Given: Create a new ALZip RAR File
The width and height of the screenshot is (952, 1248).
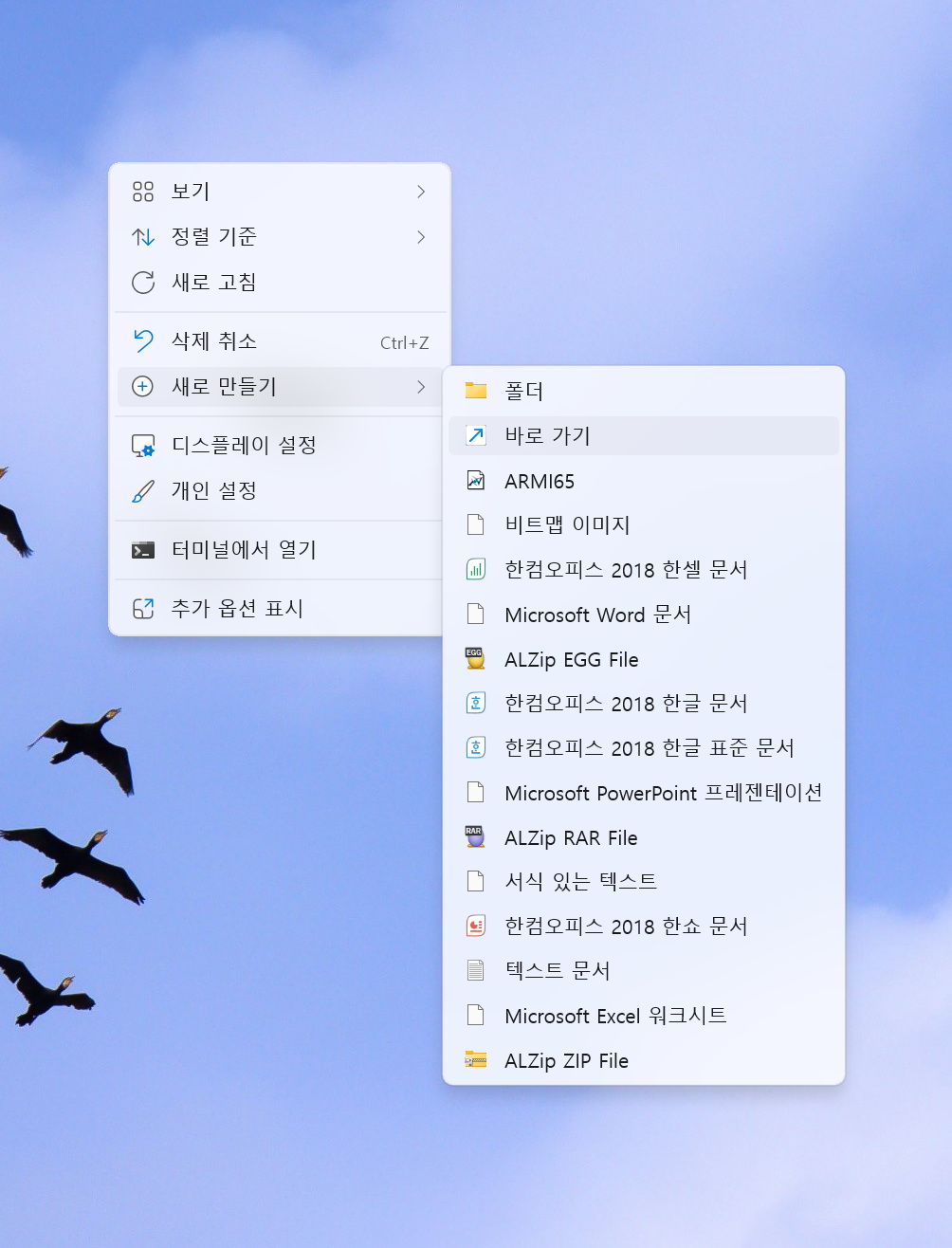Looking at the screenshot, I should [x=644, y=836].
